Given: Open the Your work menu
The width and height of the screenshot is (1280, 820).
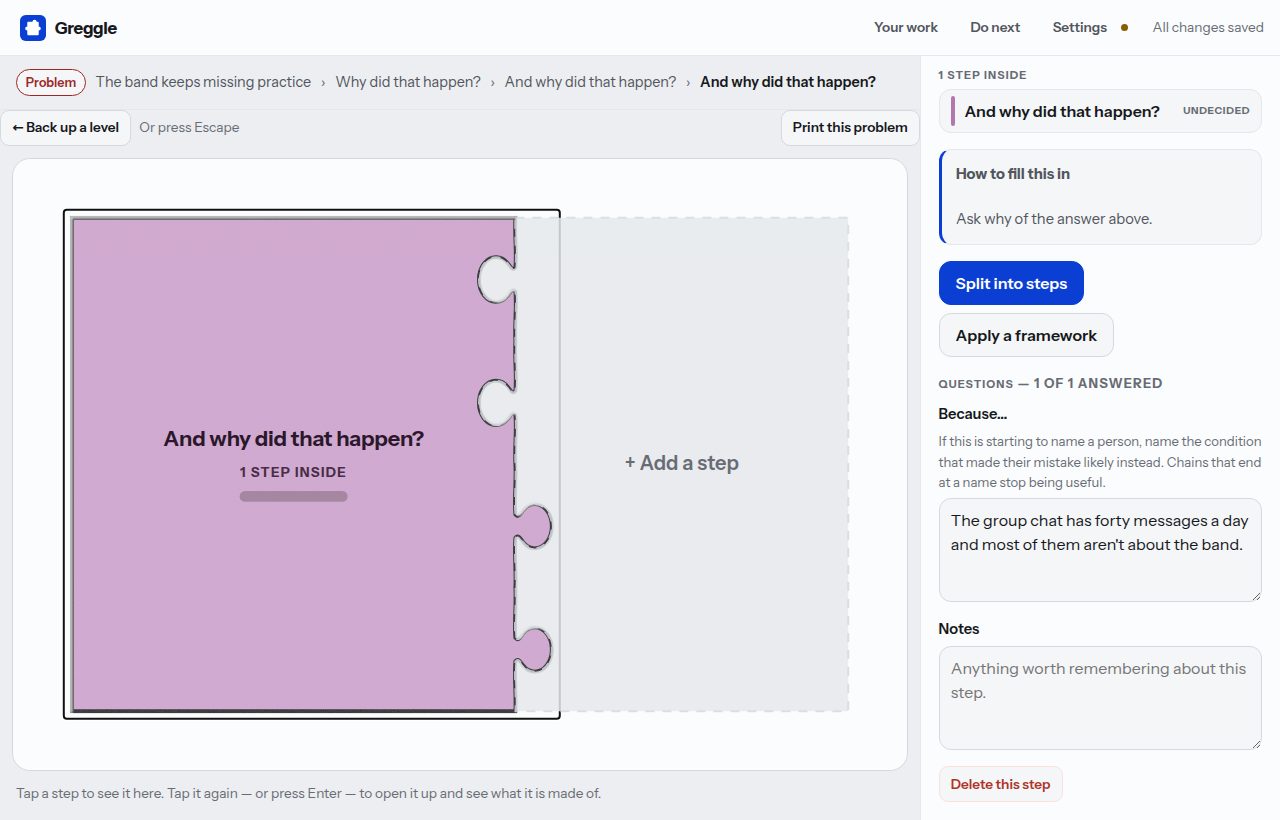Looking at the screenshot, I should [906, 28].
